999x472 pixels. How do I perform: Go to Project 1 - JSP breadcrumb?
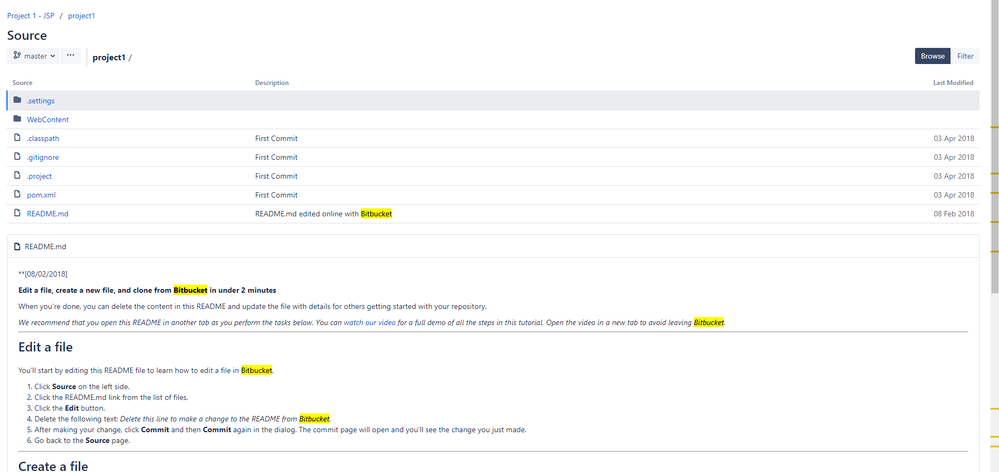coord(31,16)
